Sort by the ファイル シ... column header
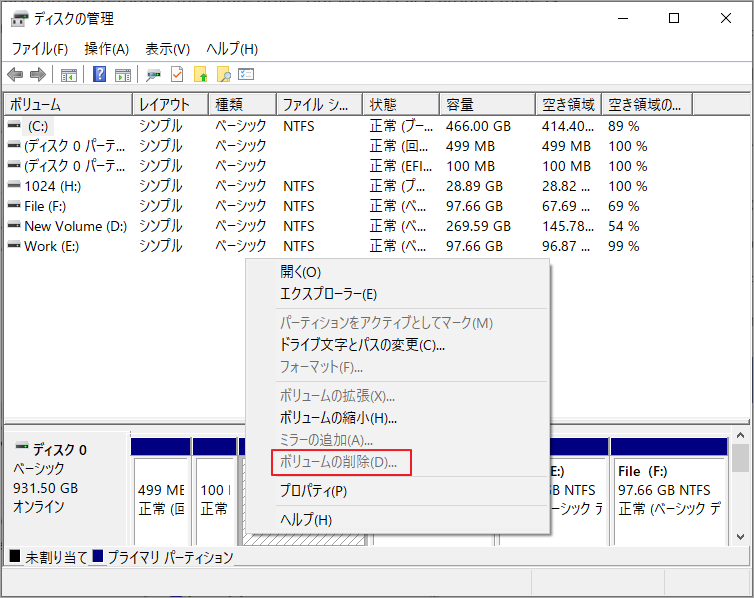 (x=320, y=104)
